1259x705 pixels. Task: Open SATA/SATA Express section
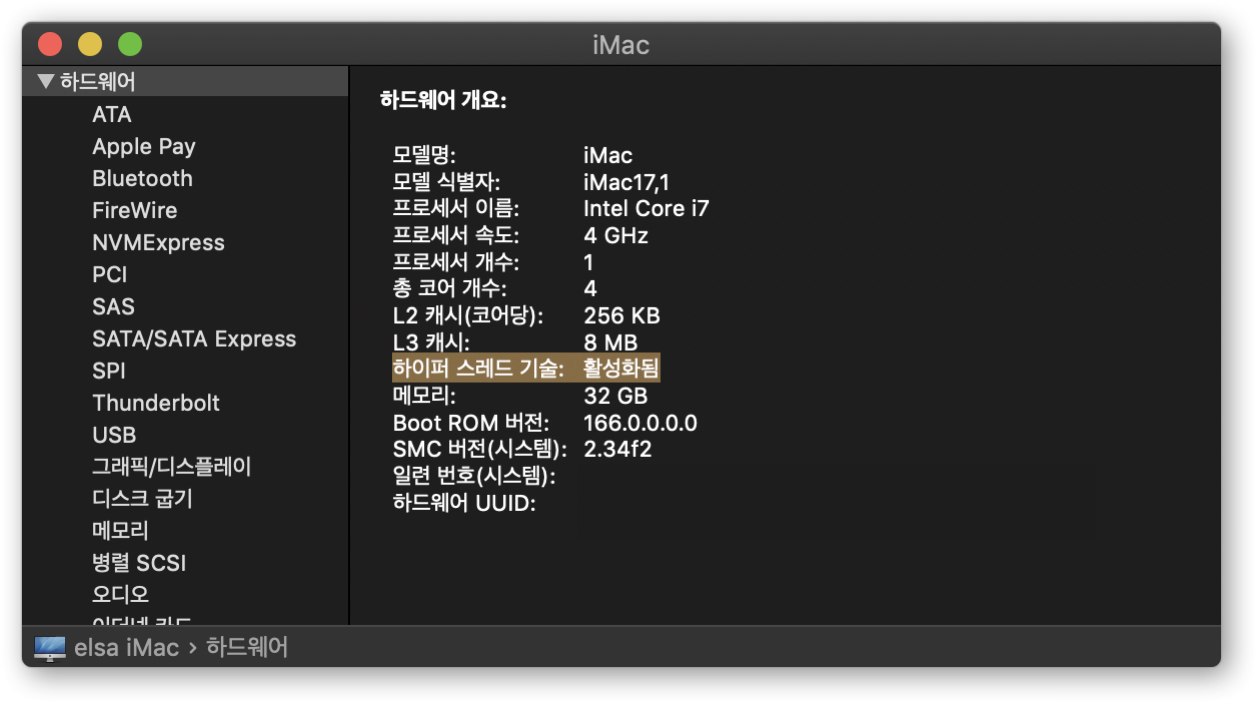tap(194, 338)
